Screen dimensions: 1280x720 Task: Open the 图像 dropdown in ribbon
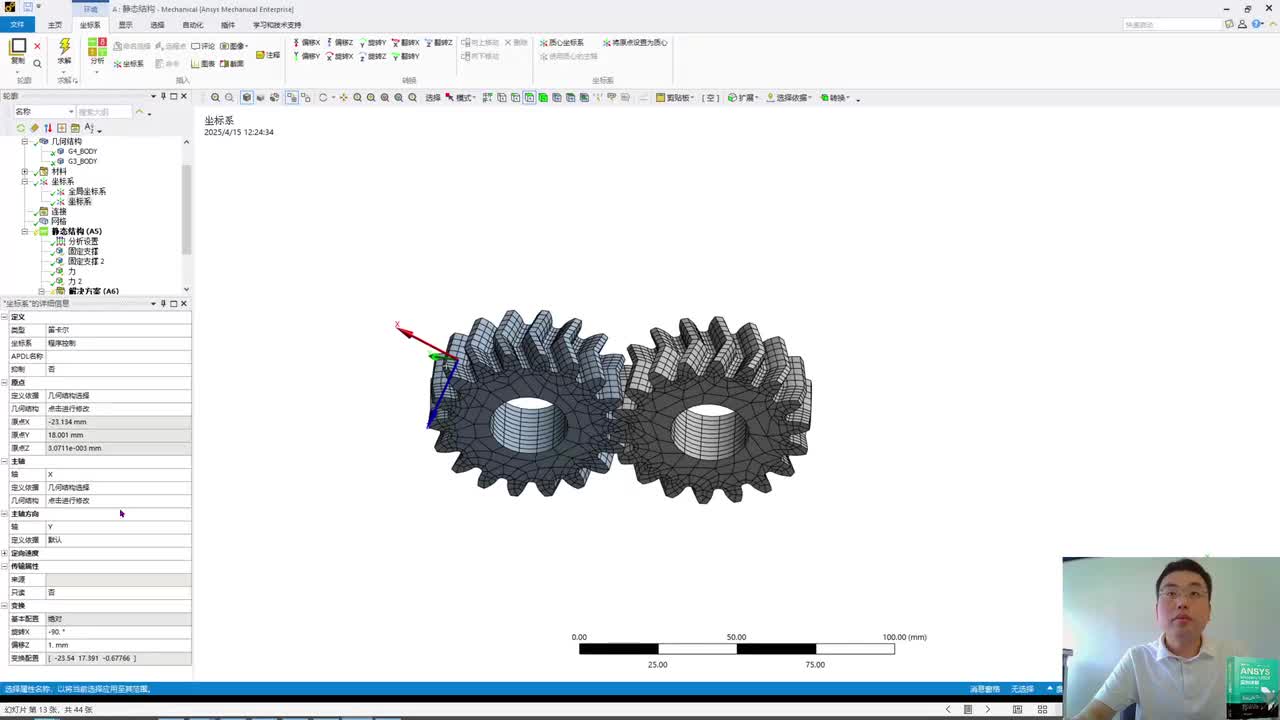point(234,46)
